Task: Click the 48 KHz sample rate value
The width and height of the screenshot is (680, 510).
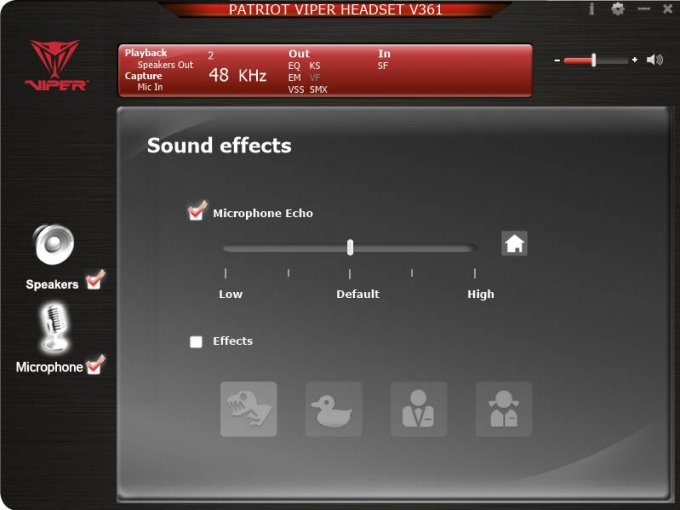Action: click(238, 75)
